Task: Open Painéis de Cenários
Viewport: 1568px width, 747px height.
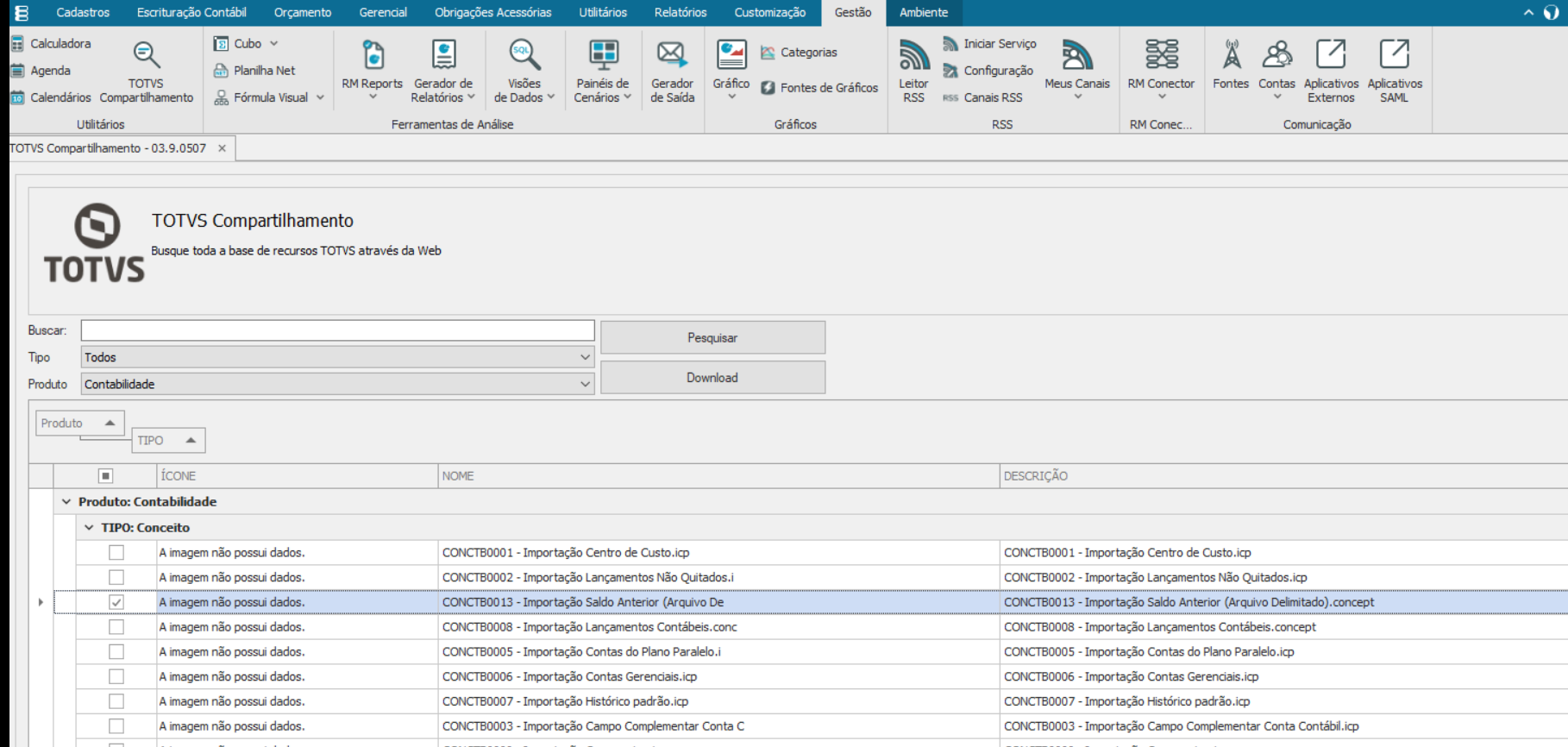Action: (x=602, y=71)
